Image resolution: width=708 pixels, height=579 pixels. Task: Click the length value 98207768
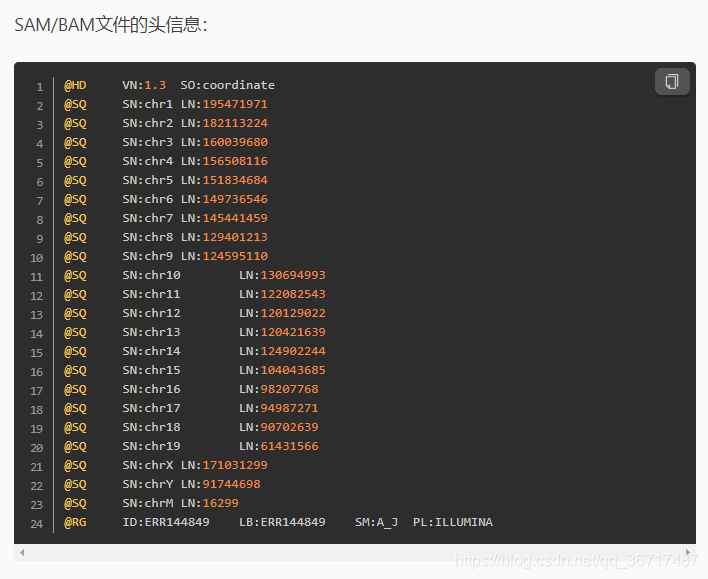(x=289, y=389)
